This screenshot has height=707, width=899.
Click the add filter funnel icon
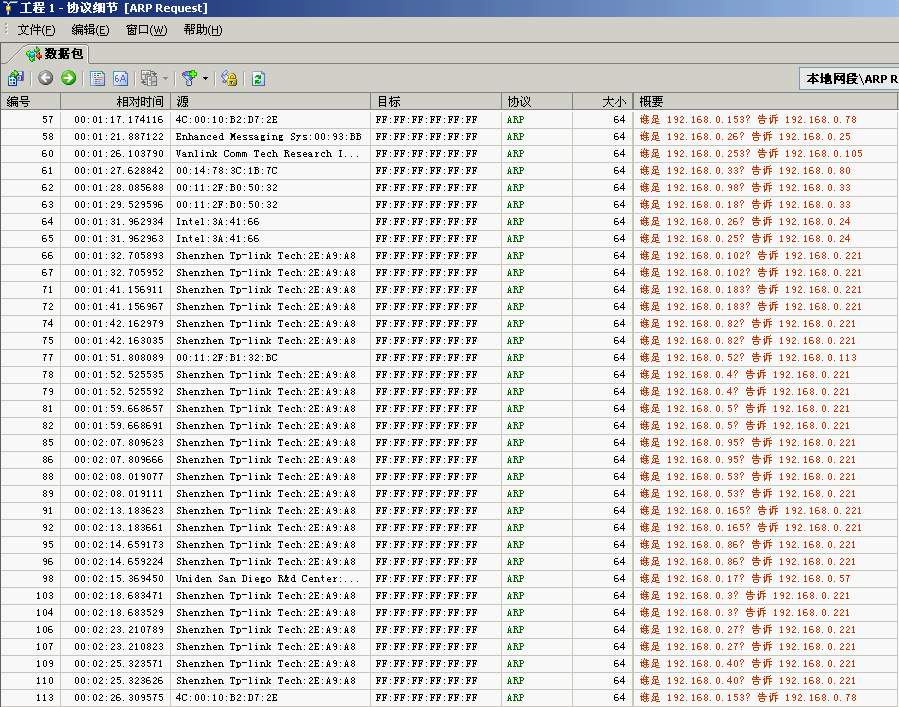pyautogui.click(x=189, y=78)
